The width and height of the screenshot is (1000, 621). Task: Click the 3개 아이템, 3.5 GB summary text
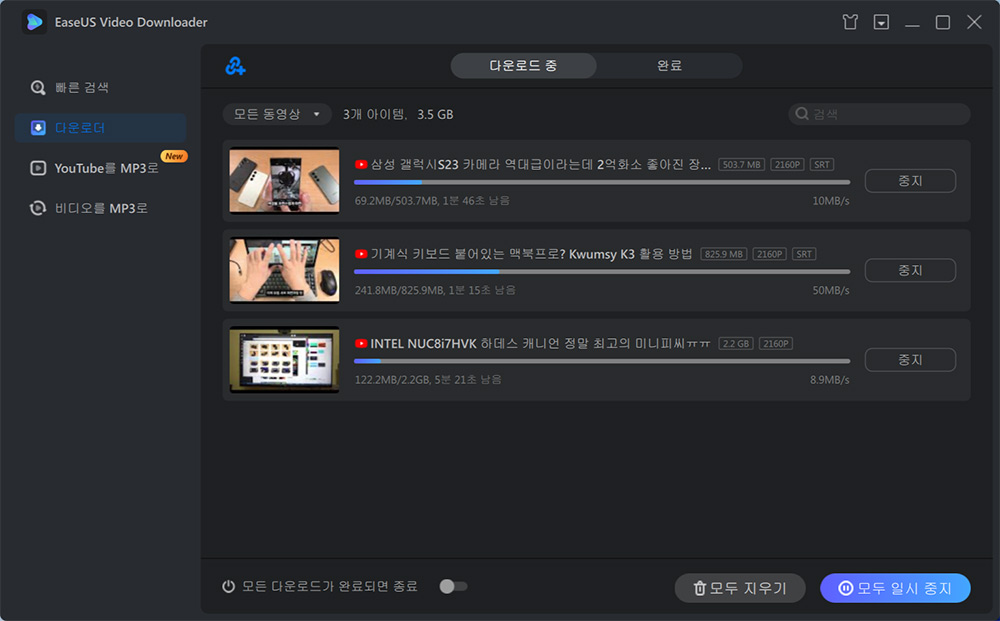(x=398, y=114)
